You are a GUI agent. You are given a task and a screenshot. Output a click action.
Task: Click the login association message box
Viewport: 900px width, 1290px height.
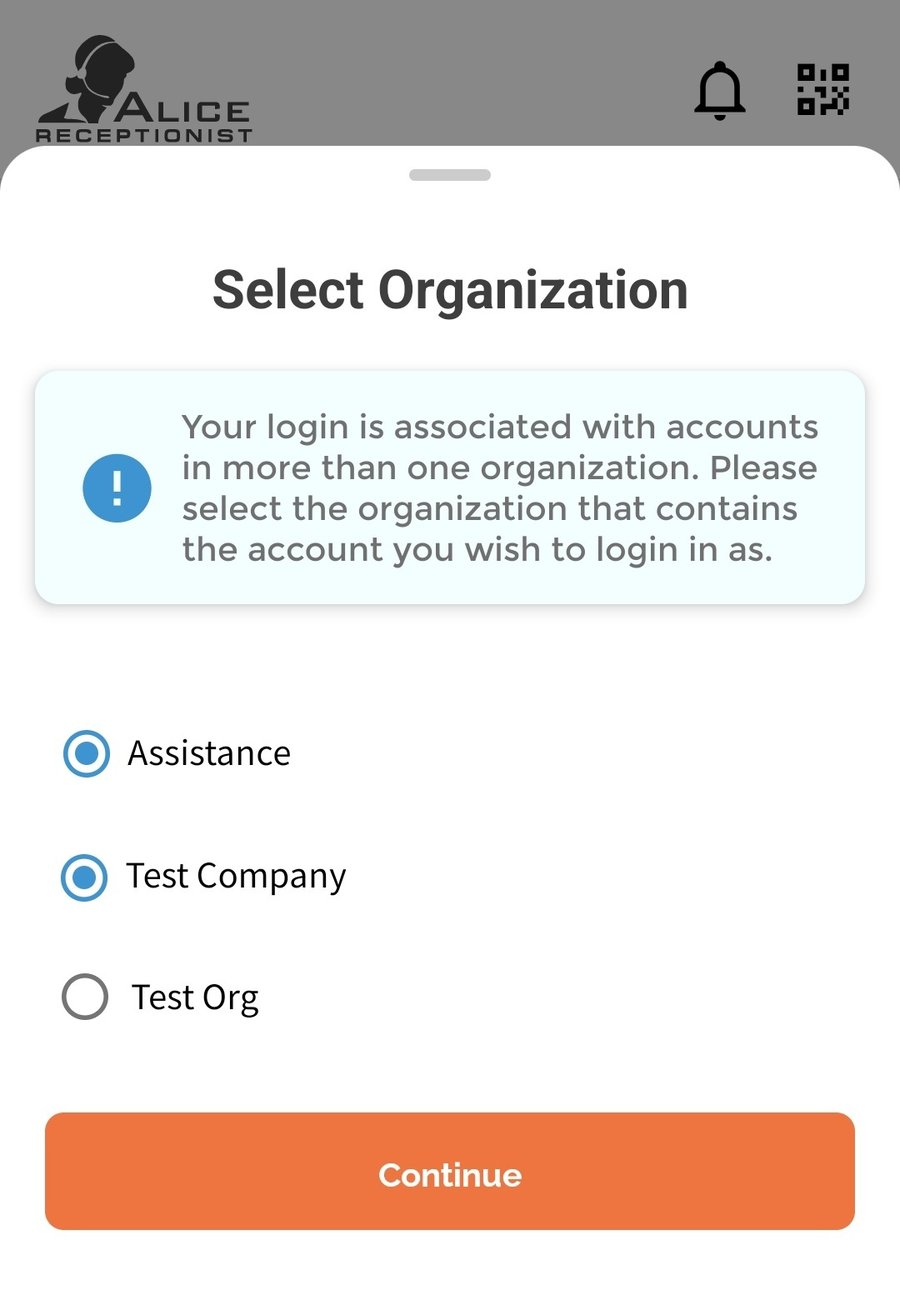click(450, 487)
